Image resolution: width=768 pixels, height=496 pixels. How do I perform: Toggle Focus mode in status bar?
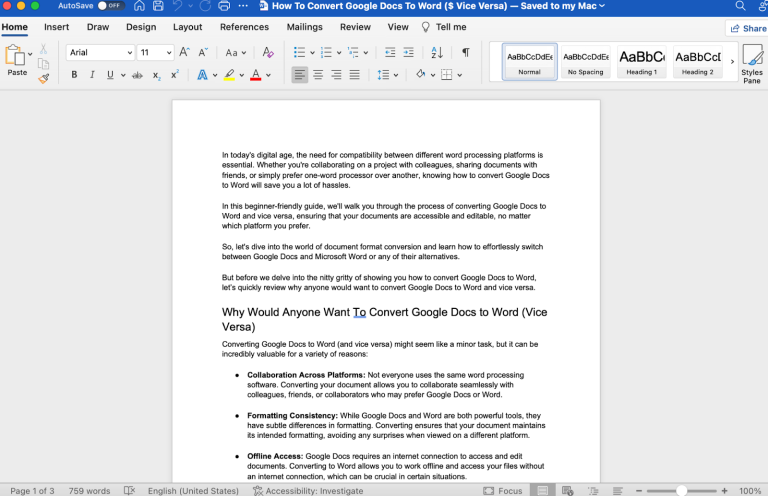point(503,490)
